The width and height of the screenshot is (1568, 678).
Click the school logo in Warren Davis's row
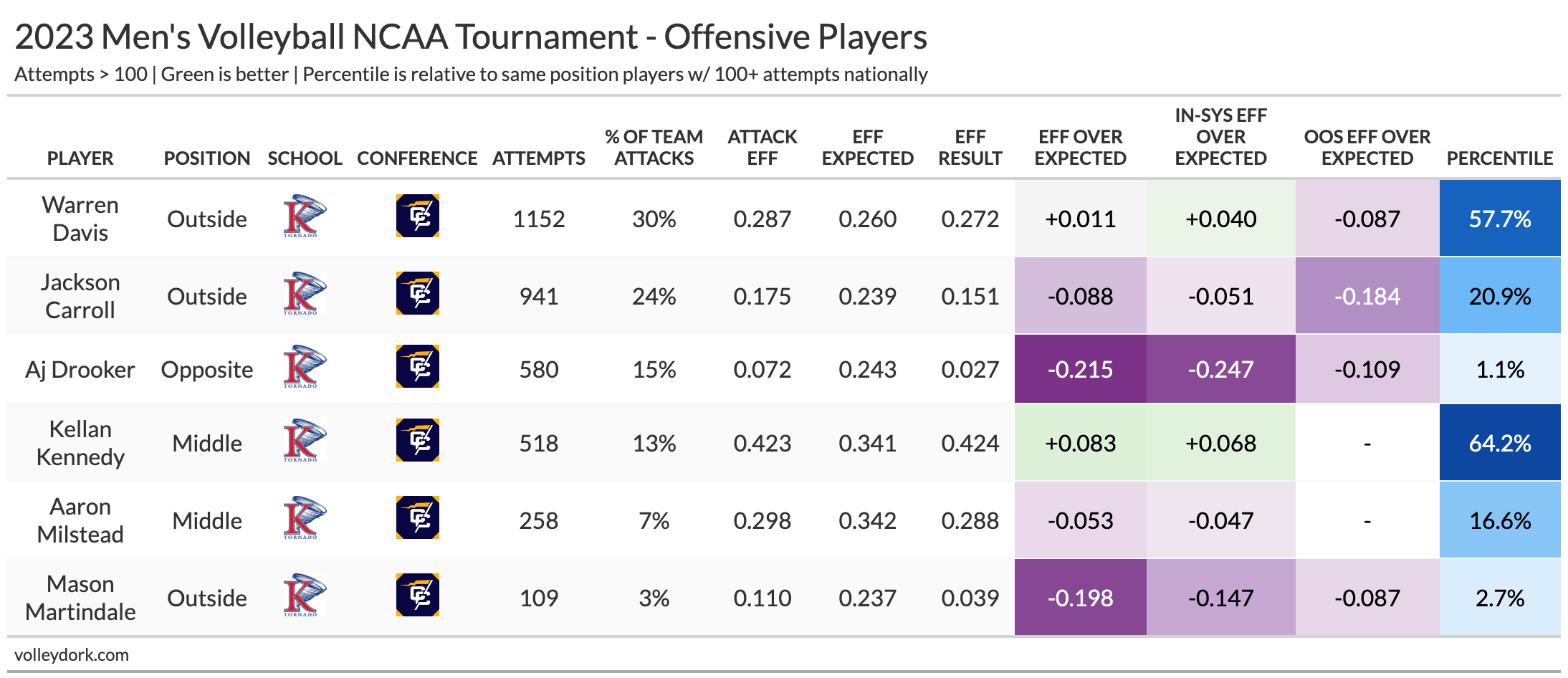305,216
